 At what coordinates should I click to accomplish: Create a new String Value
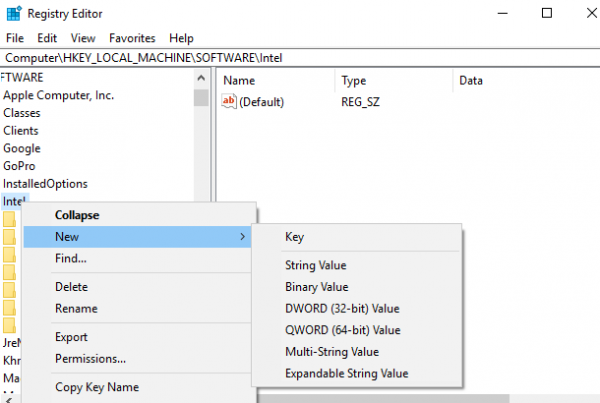315,265
